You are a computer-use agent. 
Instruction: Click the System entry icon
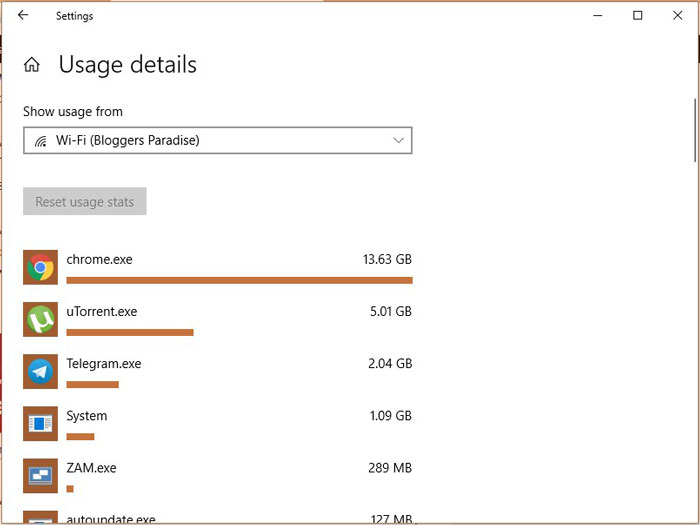tap(41, 424)
